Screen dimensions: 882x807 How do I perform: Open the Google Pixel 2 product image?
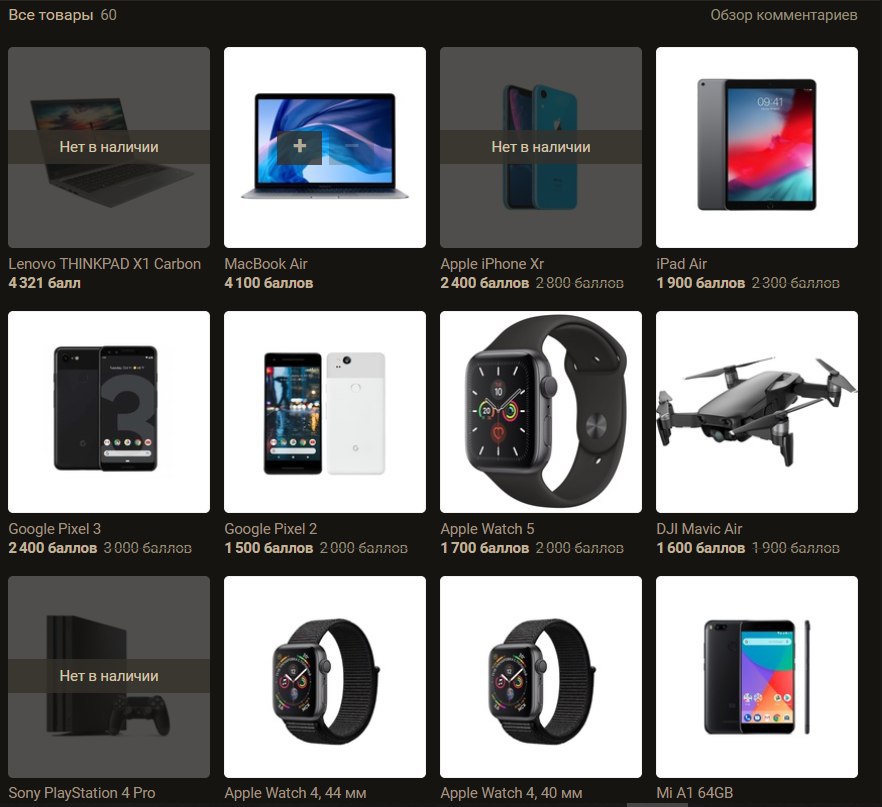(x=325, y=412)
